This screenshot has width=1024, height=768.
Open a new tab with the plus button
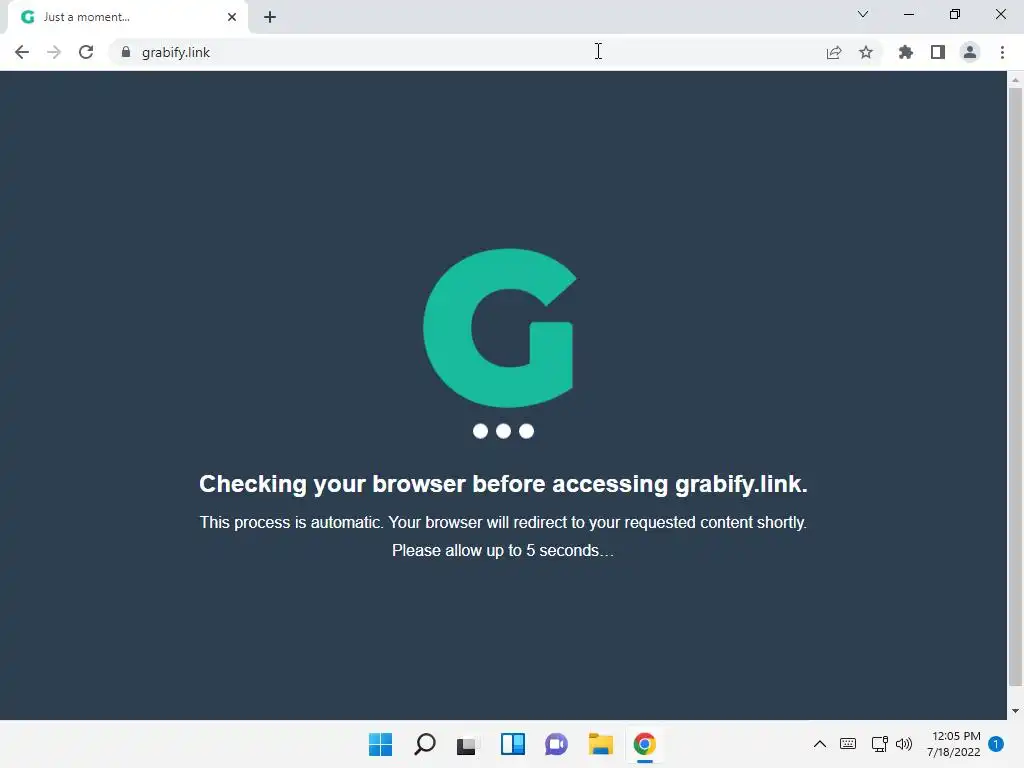(270, 17)
